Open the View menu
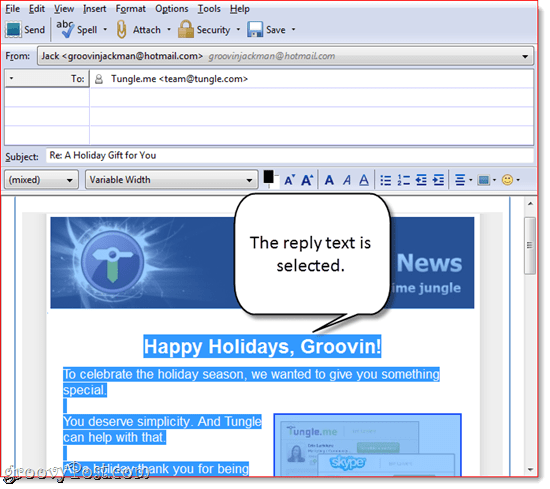Image resolution: width=550 pixels, height=489 pixels. (64, 9)
